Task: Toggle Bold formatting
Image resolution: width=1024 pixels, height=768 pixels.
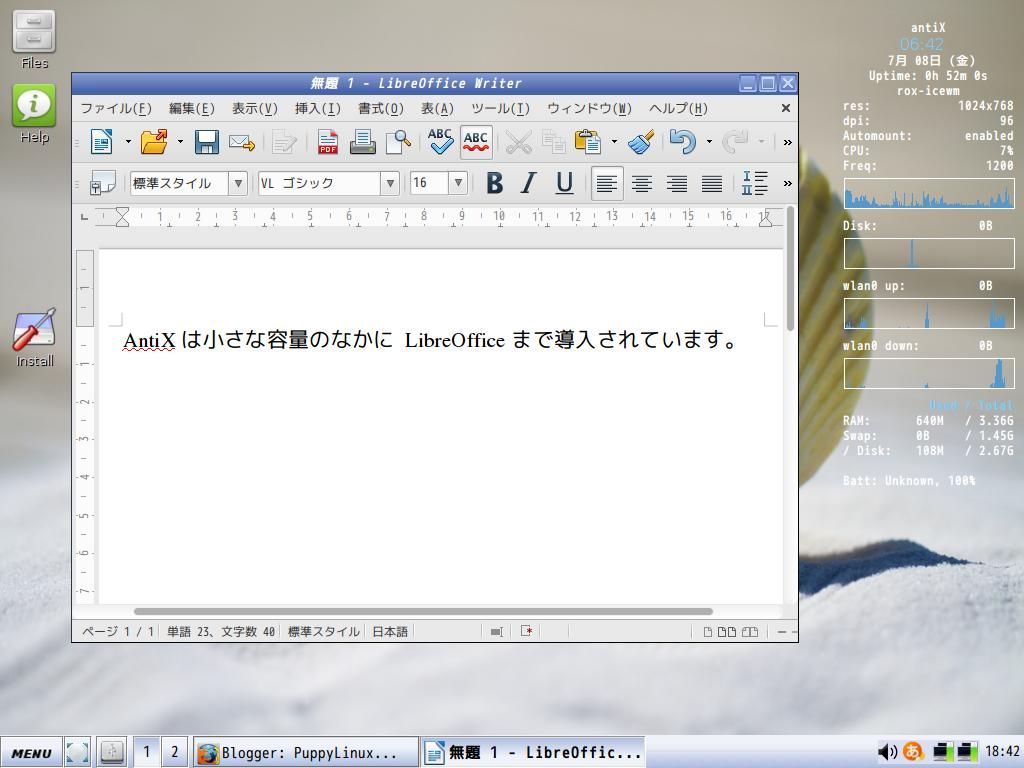Action: click(x=494, y=184)
